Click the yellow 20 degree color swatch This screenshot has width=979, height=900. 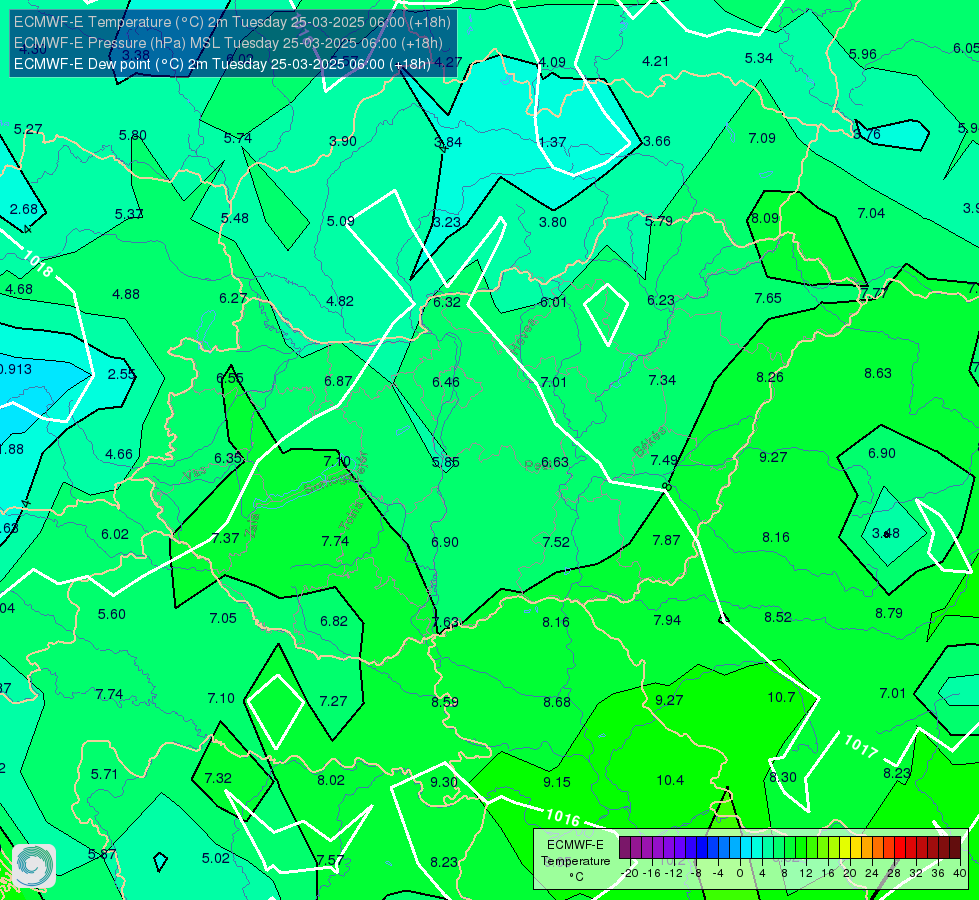pos(845,848)
